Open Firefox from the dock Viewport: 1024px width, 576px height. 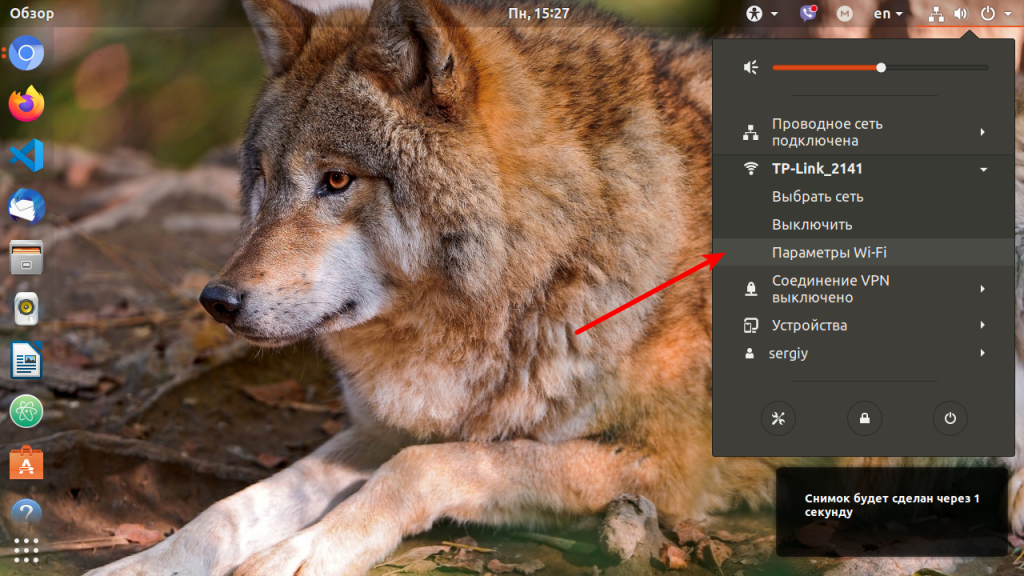click(x=25, y=104)
